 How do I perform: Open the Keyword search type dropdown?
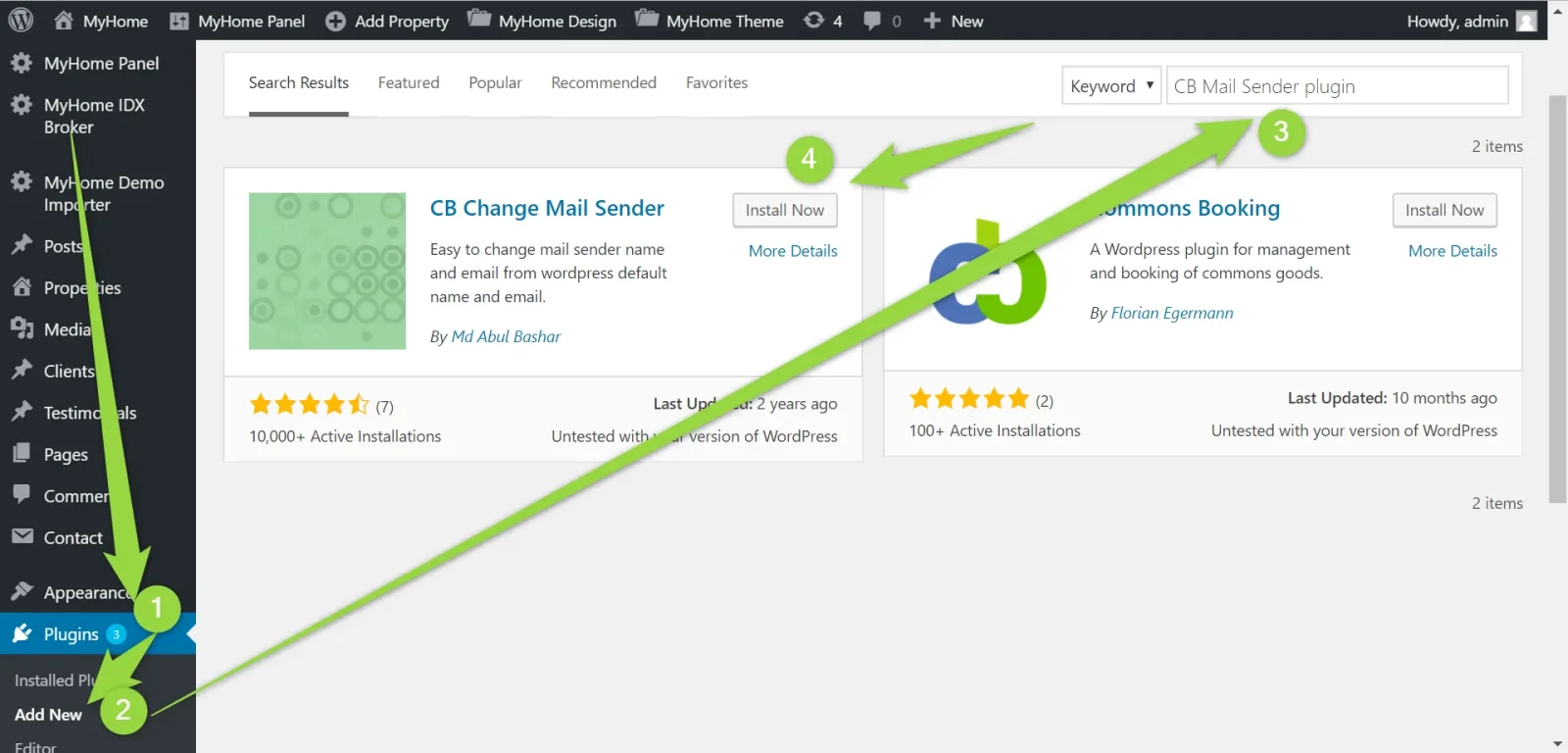tap(1111, 85)
